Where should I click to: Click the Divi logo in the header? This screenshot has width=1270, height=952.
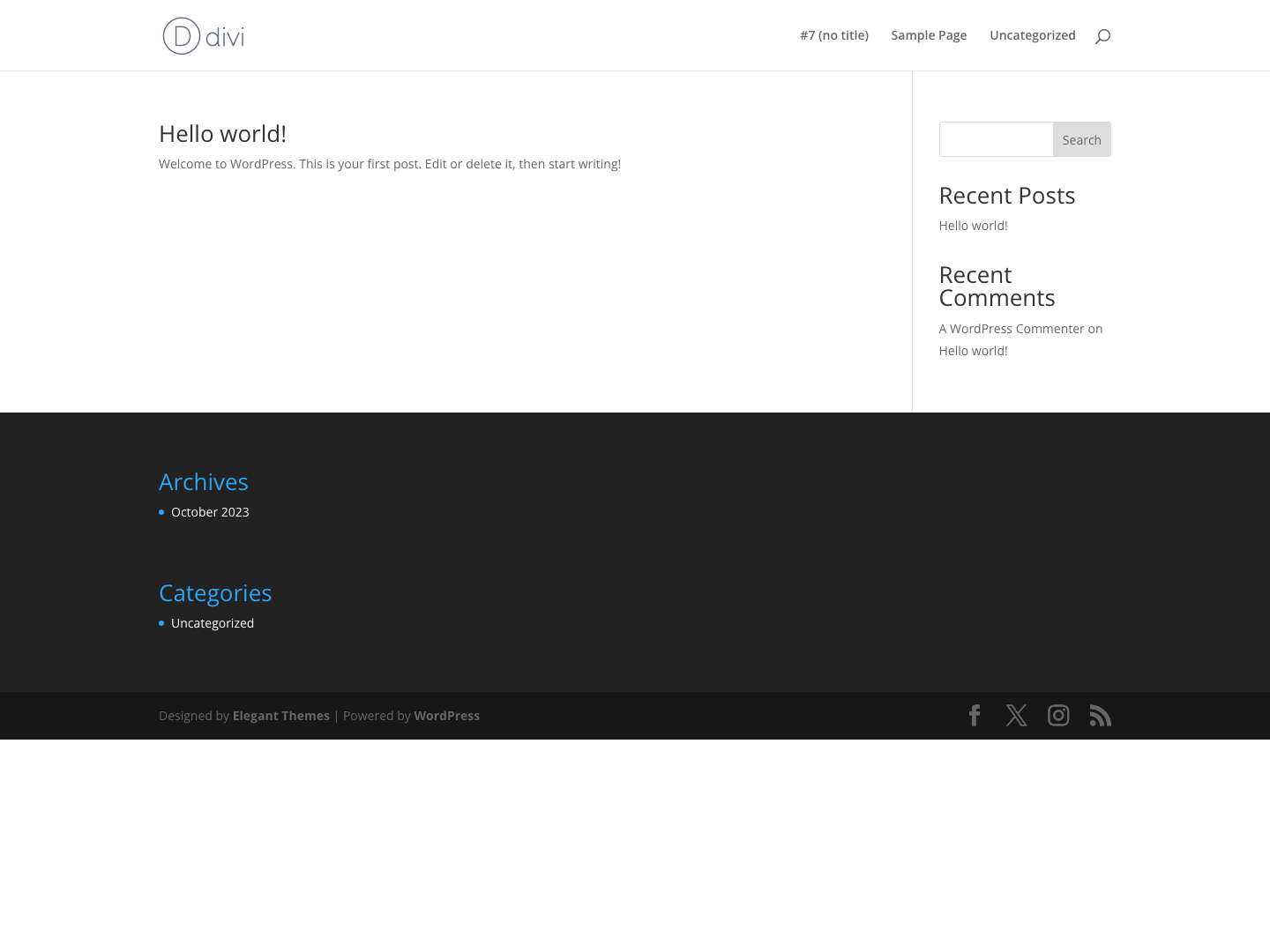click(x=203, y=35)
